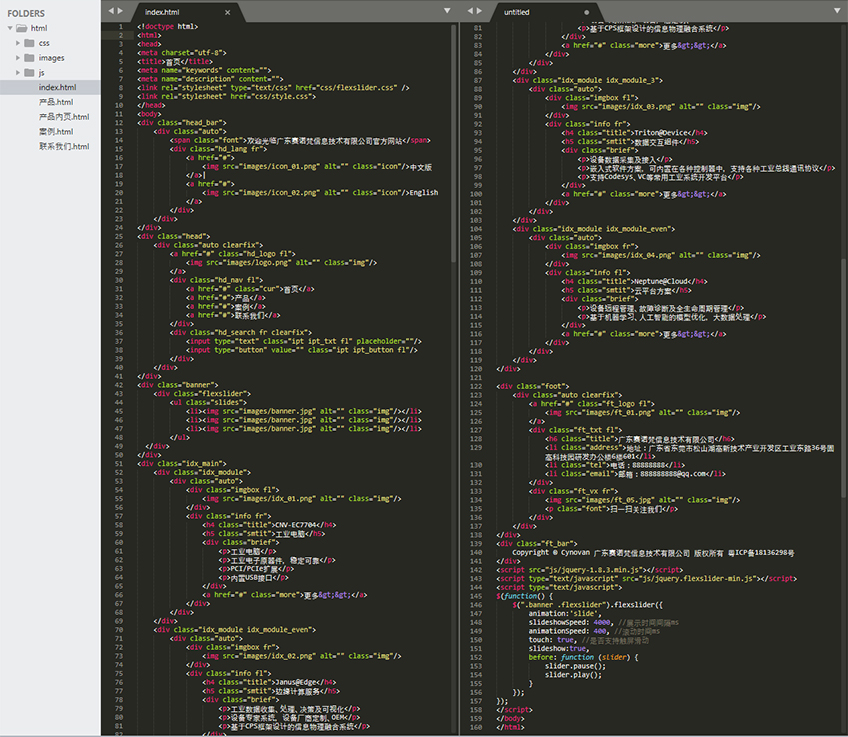The height and width of the screenshot is (737, 848).
Task: Click the unsaved dot on untitled tab
Action: [587, 12]
